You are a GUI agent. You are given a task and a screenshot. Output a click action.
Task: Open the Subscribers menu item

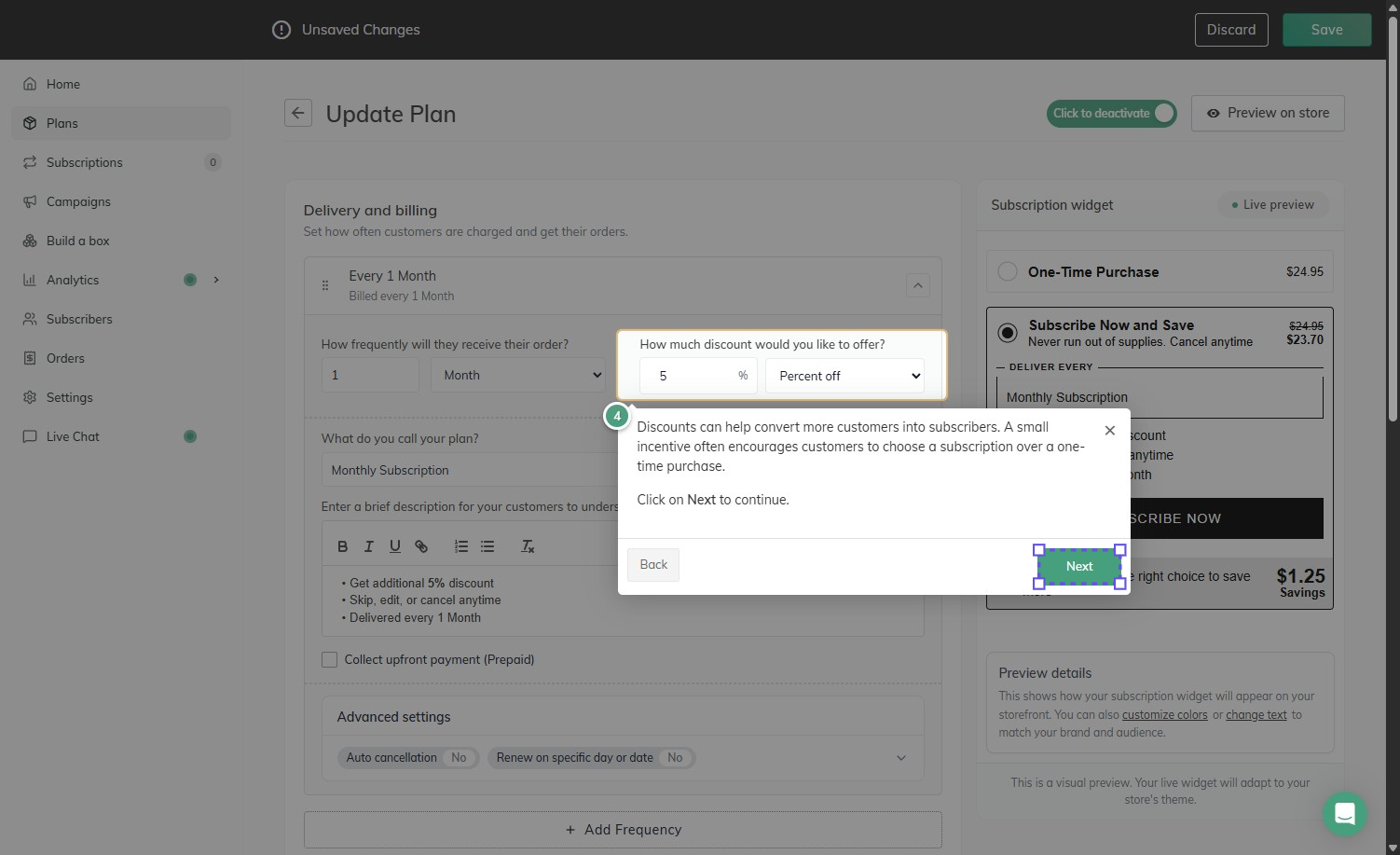[121, 319]
